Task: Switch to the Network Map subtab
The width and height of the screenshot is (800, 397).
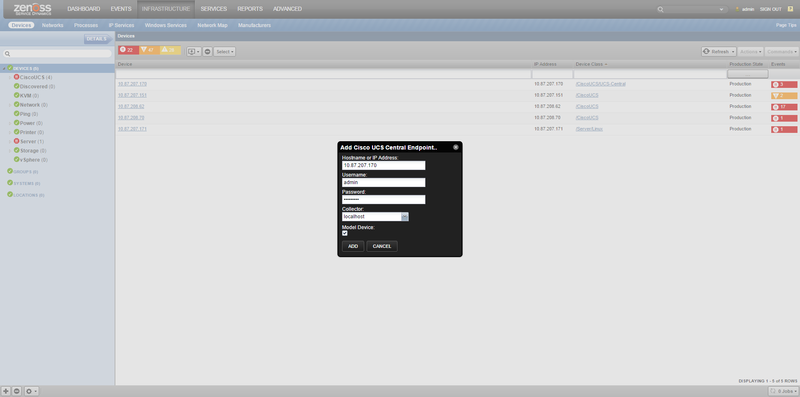Action: (x=212, y=25)
